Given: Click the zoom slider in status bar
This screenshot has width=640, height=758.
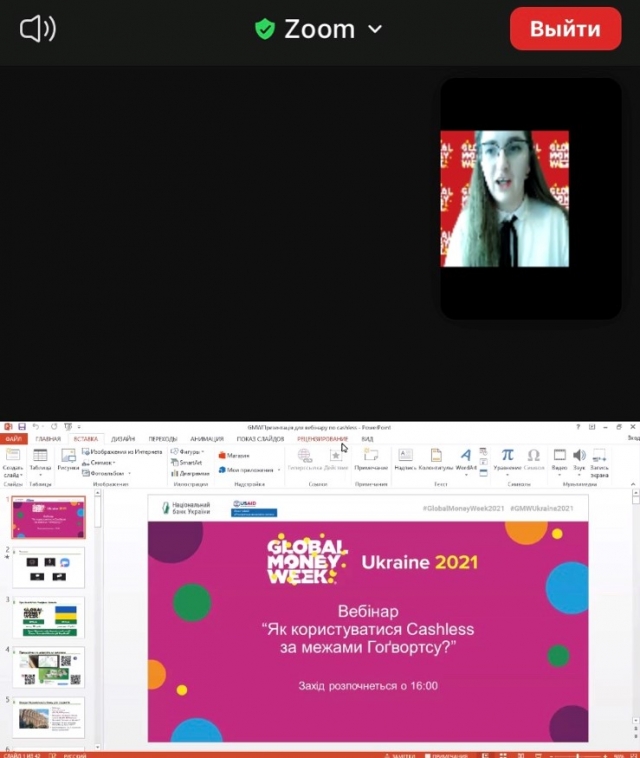Looking at the screenshot, I should pos(578,755).
